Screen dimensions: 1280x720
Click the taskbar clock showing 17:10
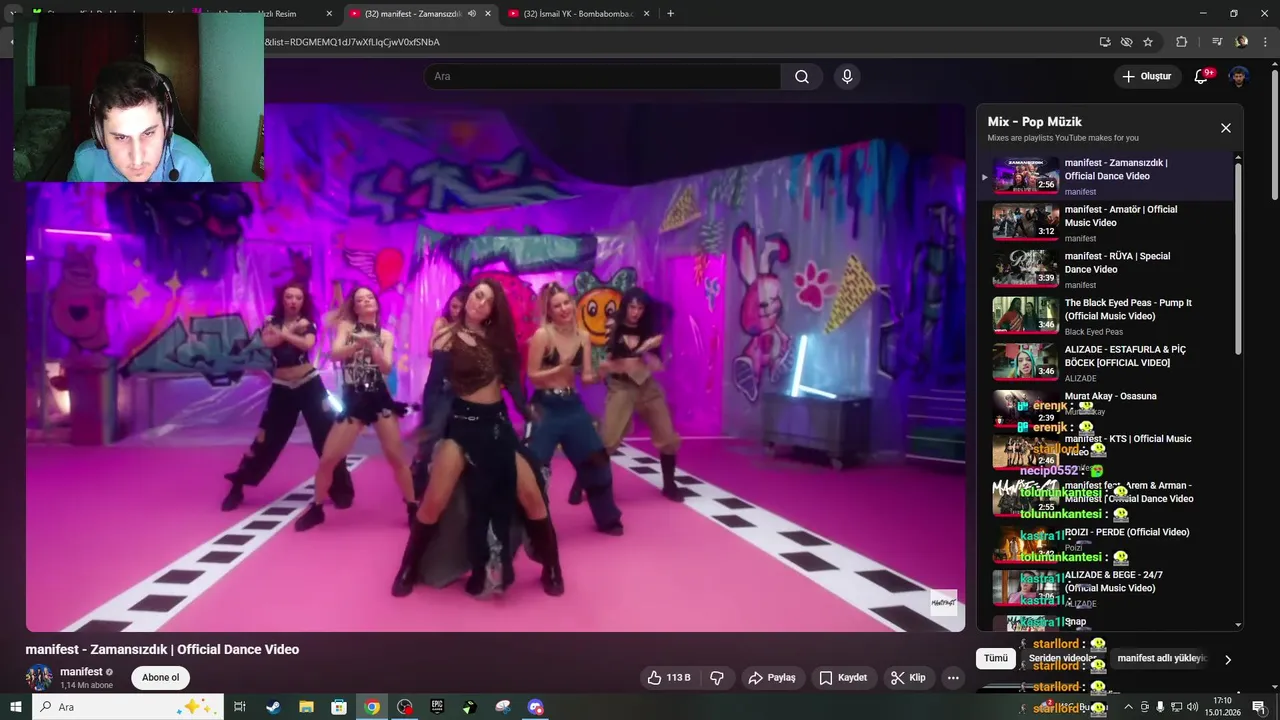1222,707
